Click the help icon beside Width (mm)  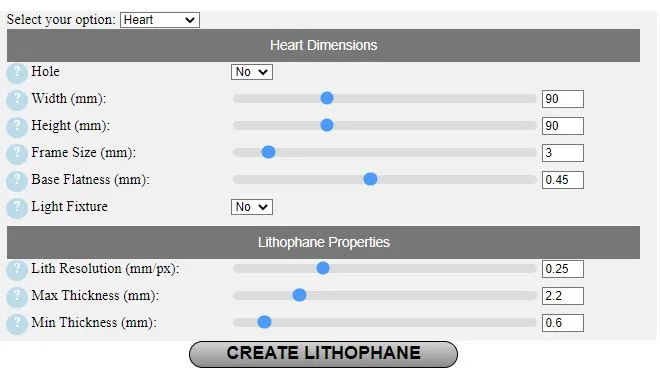(17, 100)
